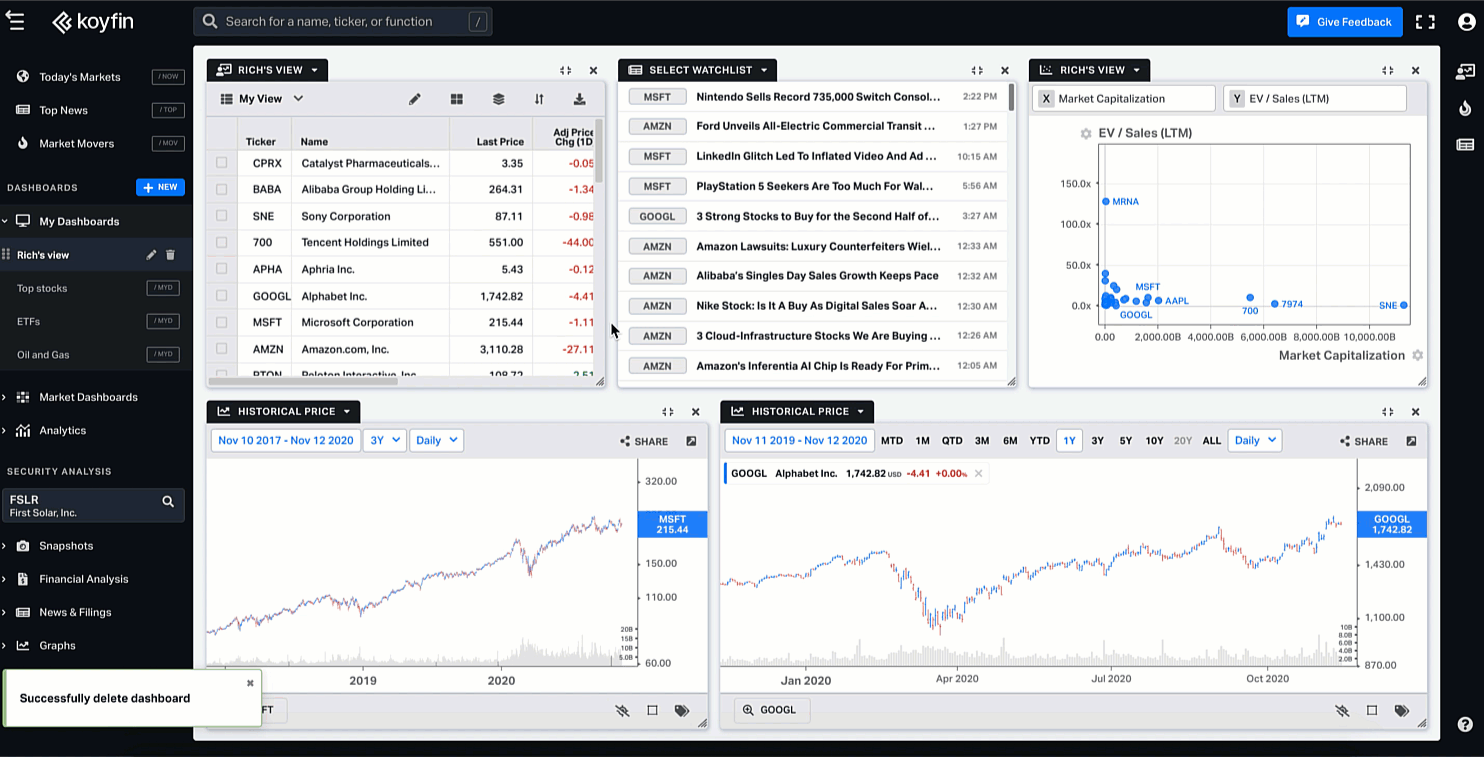The height and width of the screenshot is (757, 1484).
Task: Check the APHA row checkbox
Action: [x=221, y=269]
